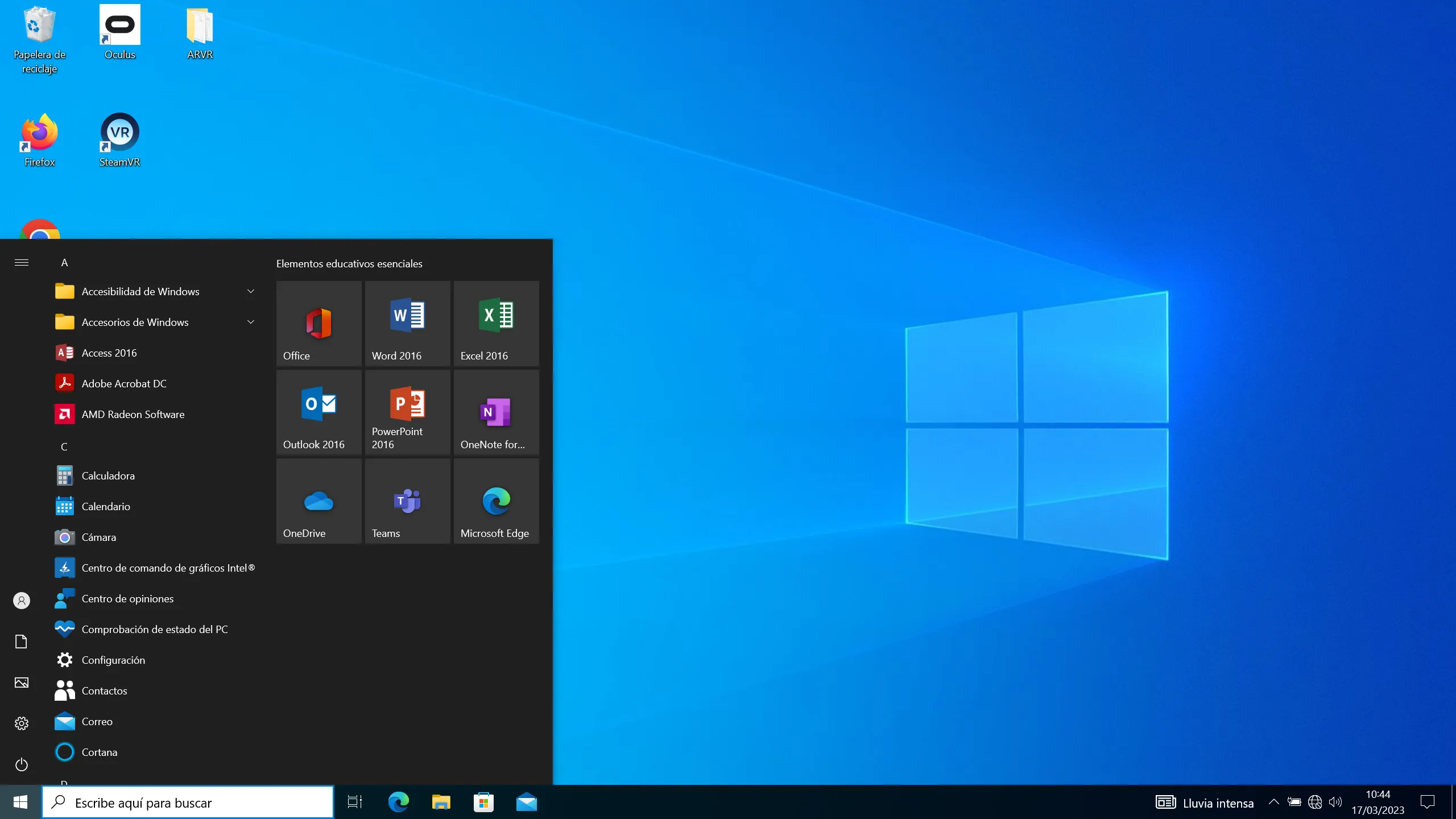Open Configuración in the app list
The width and height of the screenshot is (1456, 819).
pos(155,660)
